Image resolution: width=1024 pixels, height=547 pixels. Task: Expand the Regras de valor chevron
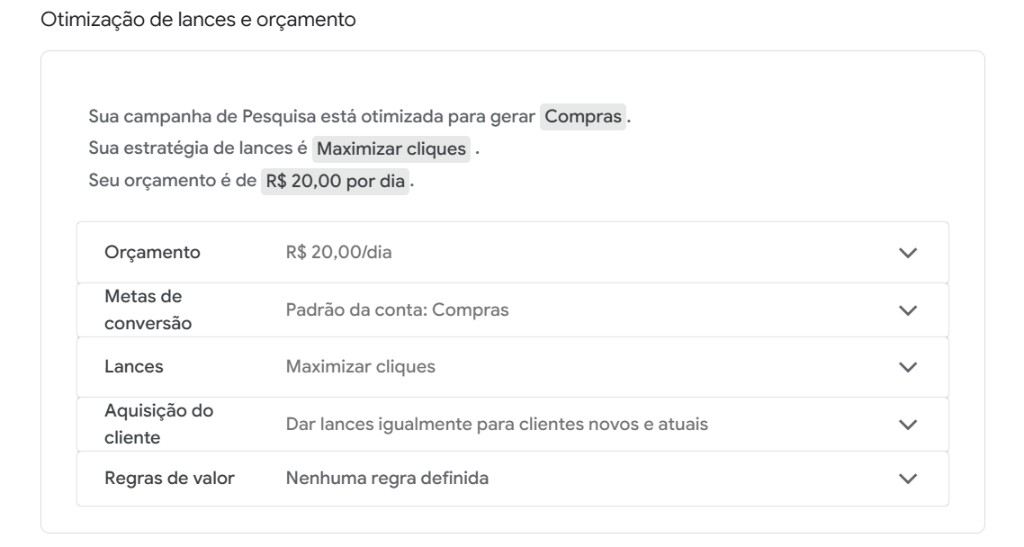coord(908,478)
